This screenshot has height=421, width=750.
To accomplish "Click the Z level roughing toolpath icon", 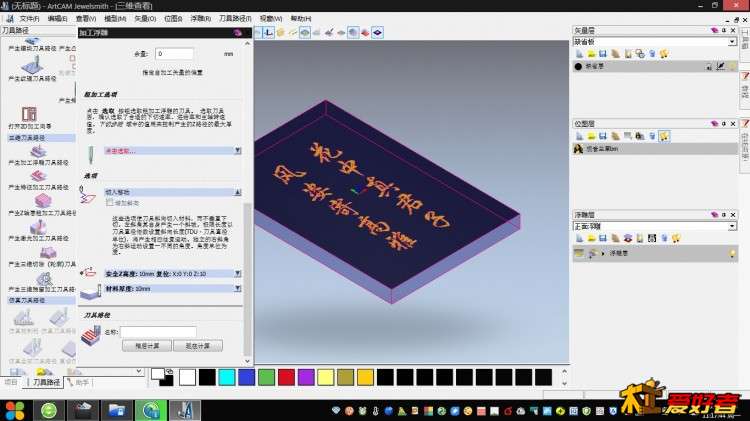I will point(42,201).
